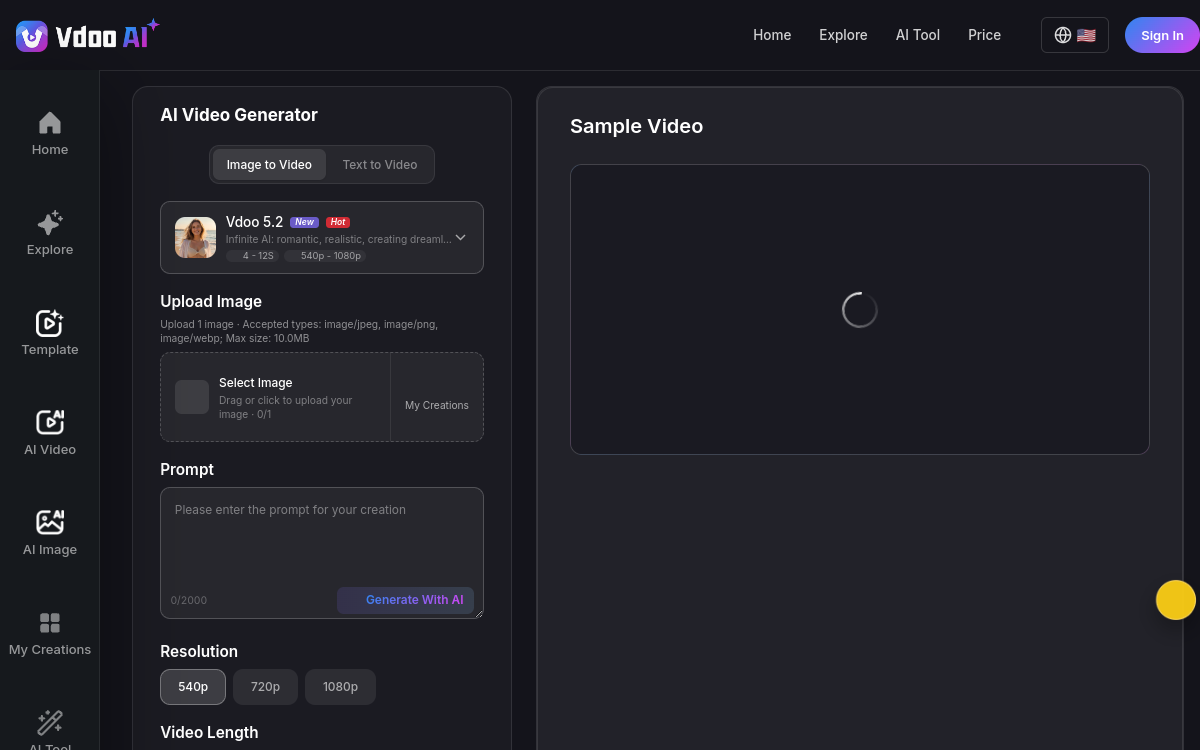
Task: Click the yellow floating circle button
Action: tap(1176, 600)
